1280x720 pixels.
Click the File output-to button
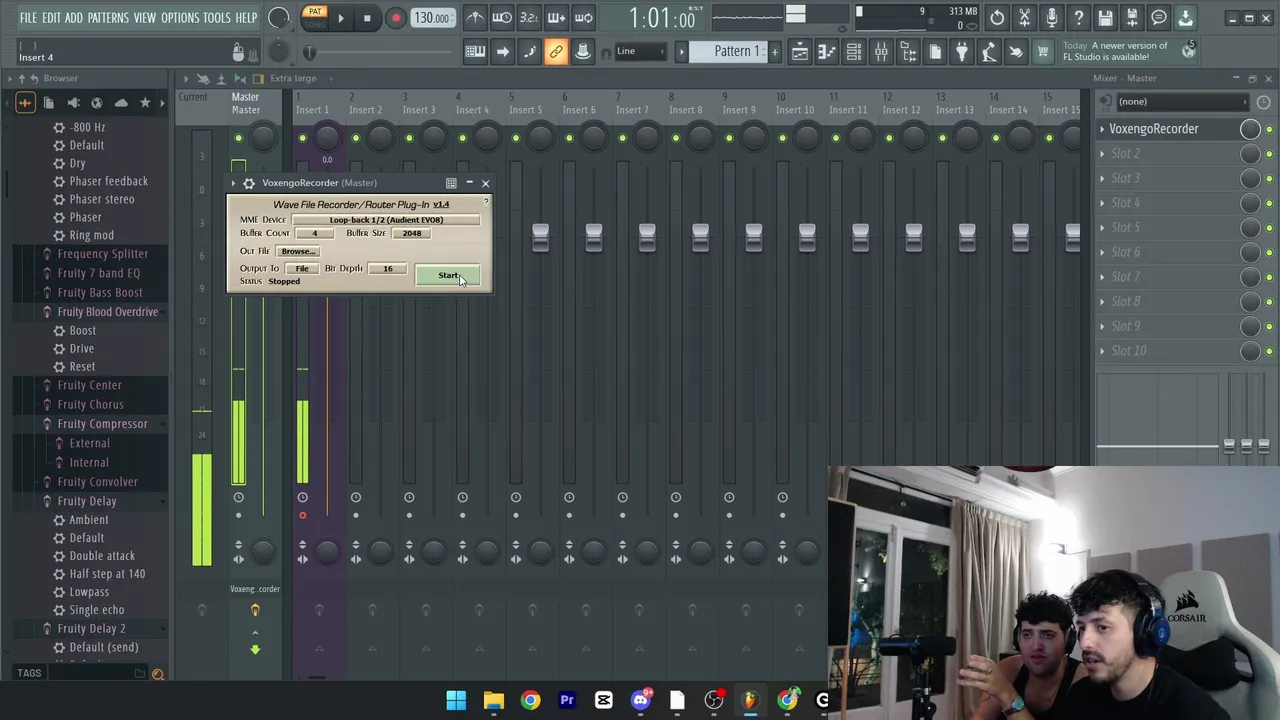pyautogui.click(x=302, y=268)
